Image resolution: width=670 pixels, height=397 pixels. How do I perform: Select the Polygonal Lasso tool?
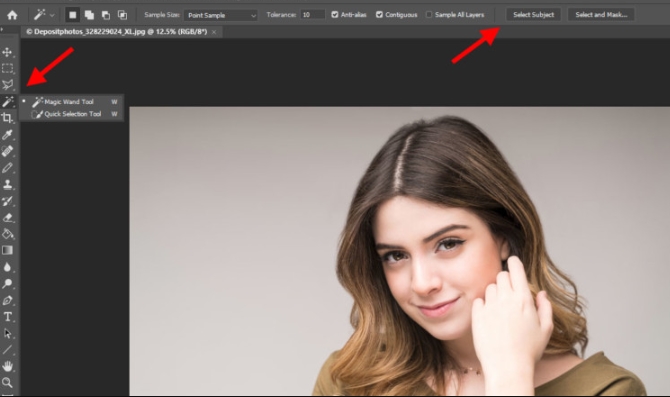[7, 84]
